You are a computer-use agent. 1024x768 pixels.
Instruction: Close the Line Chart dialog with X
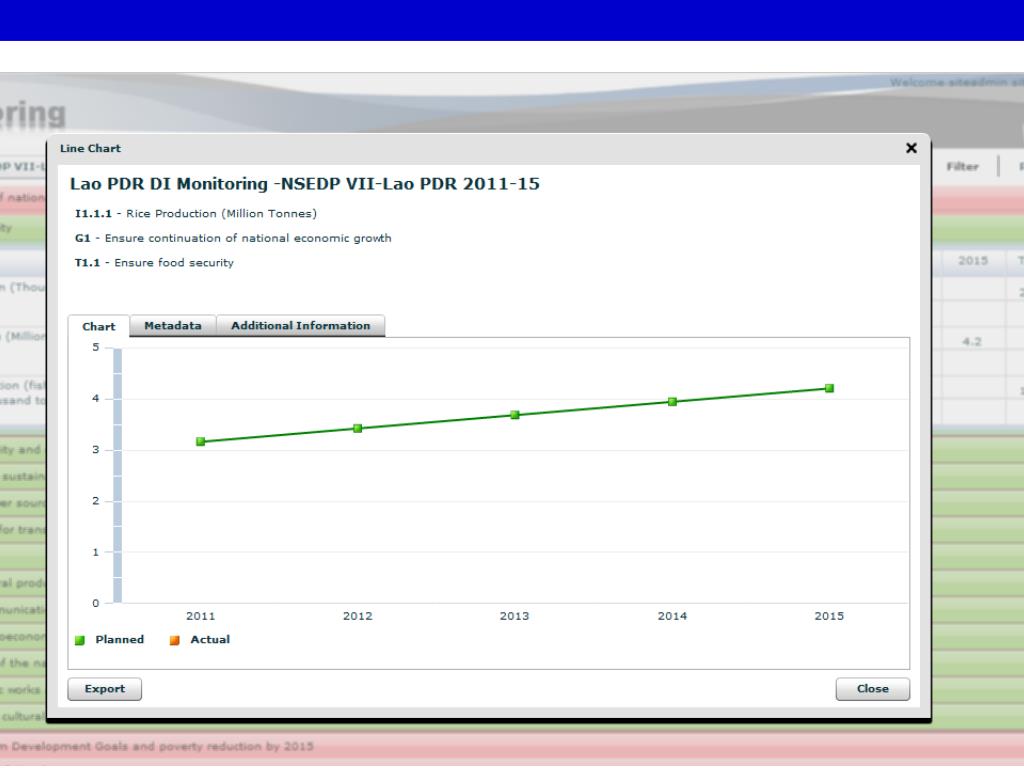911,148
